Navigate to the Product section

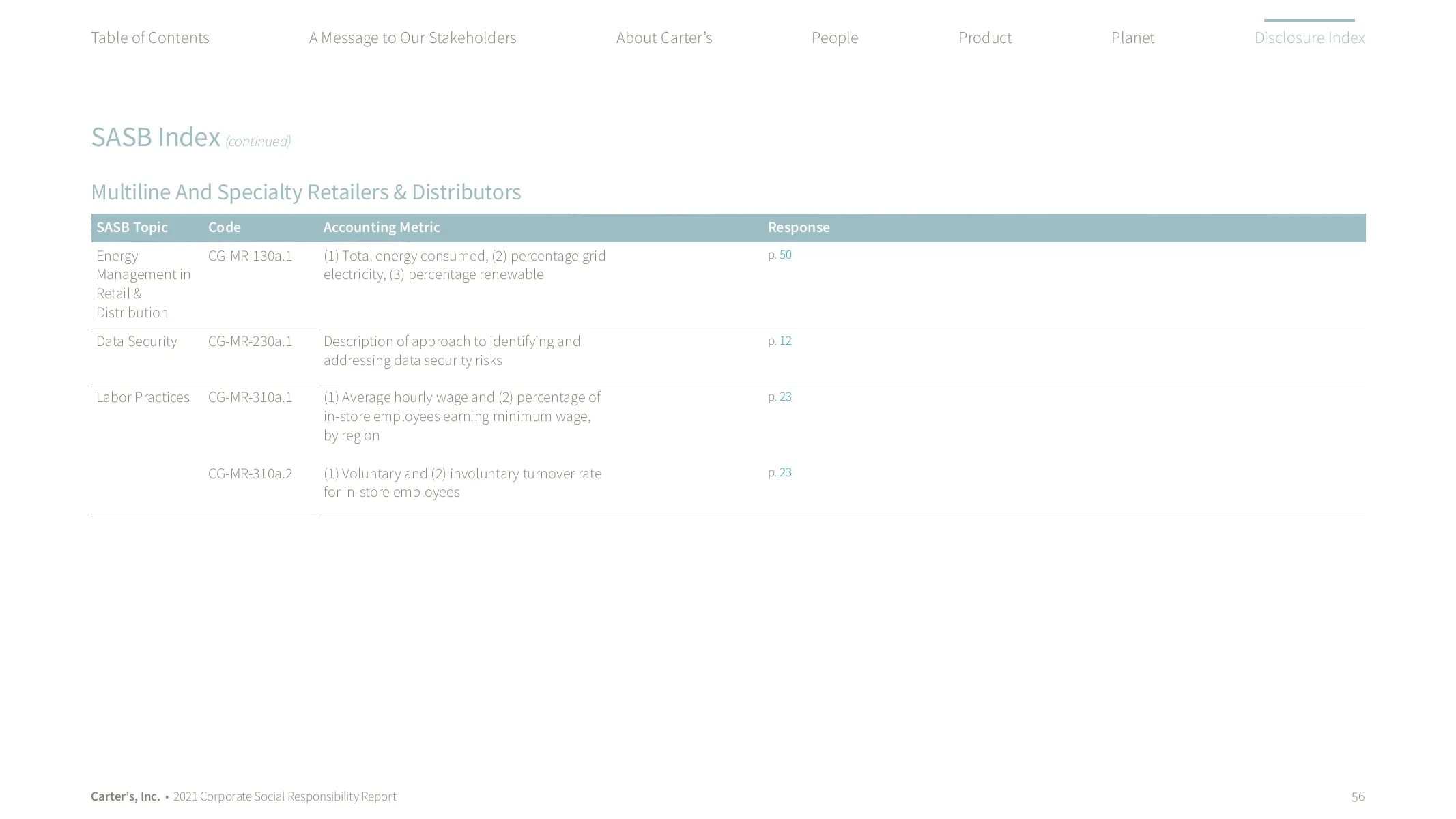click(x=984, y=38)
